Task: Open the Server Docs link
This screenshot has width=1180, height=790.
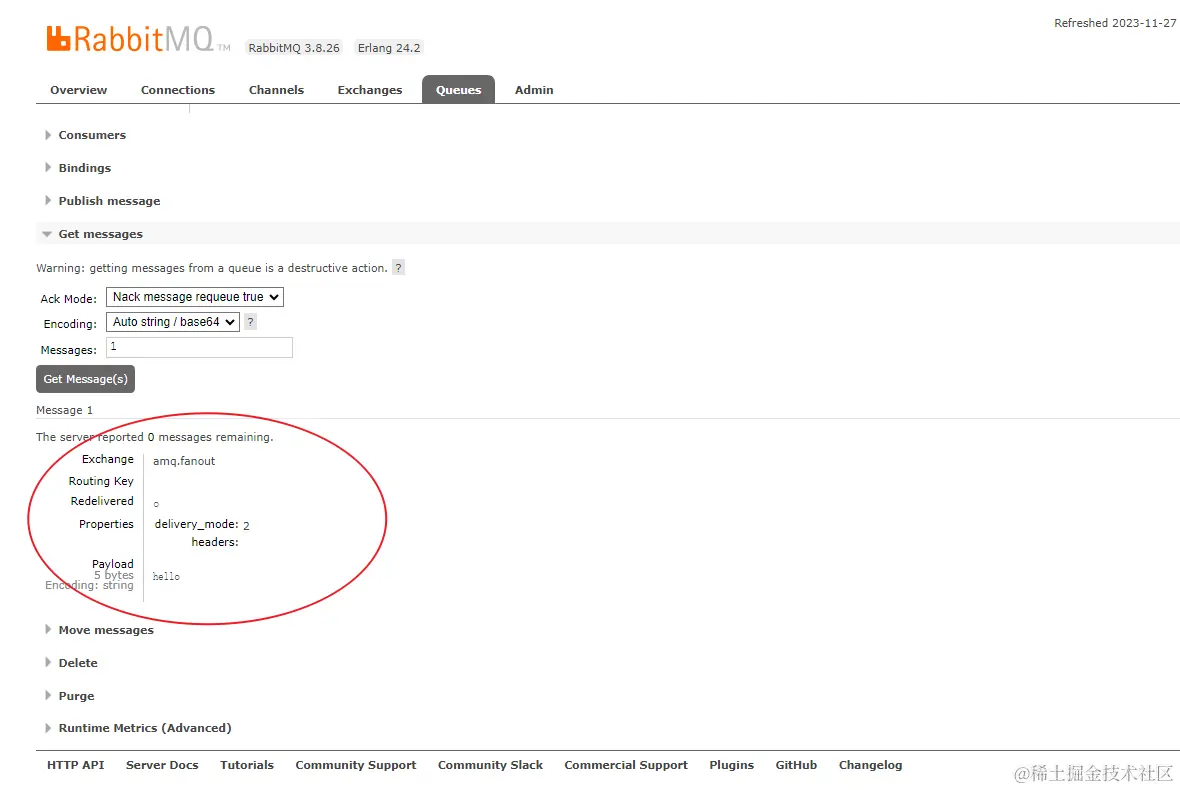Action: point(162,765)
